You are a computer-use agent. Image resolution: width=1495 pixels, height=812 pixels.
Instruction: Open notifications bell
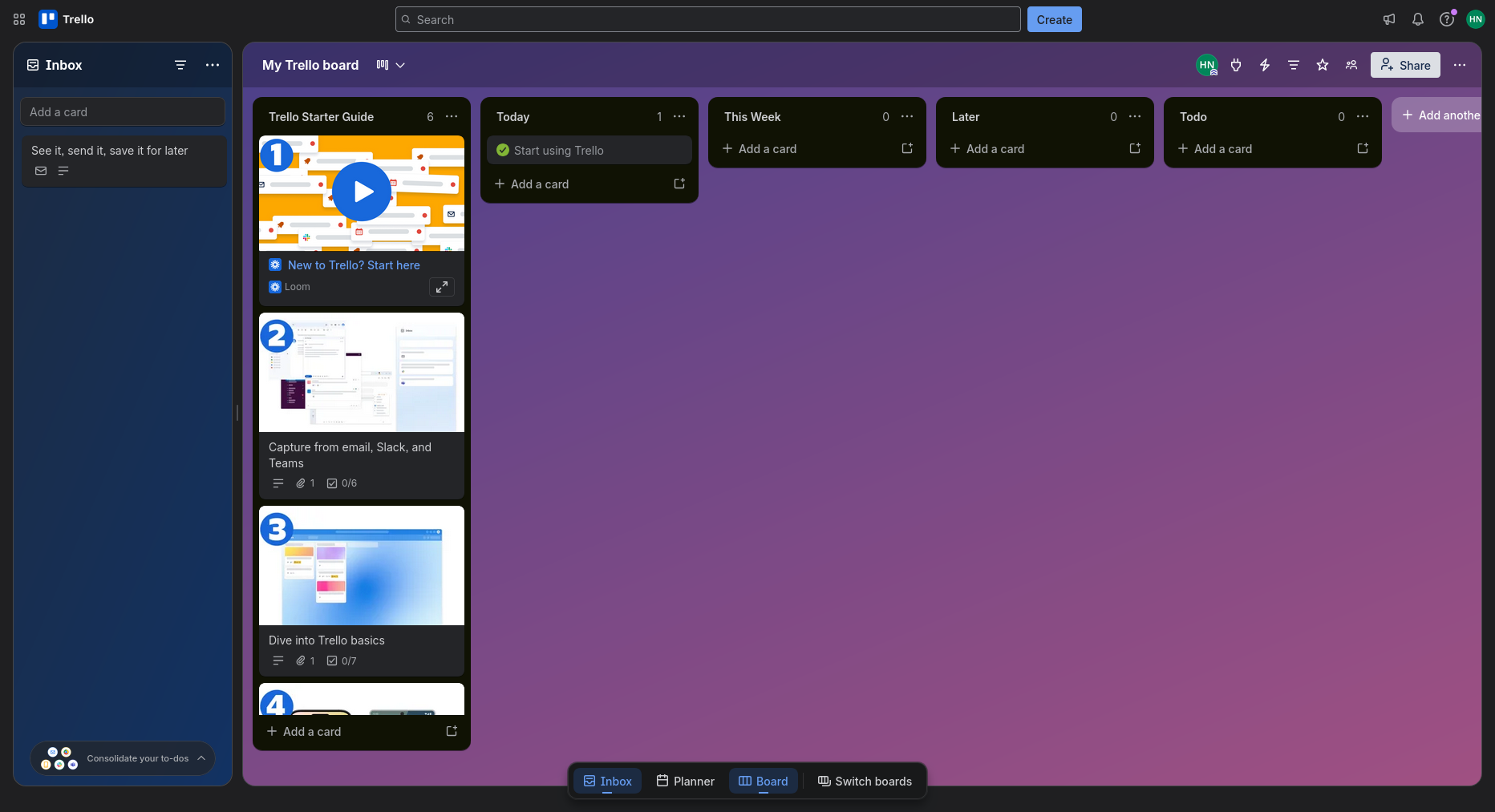pos(1418,19)
